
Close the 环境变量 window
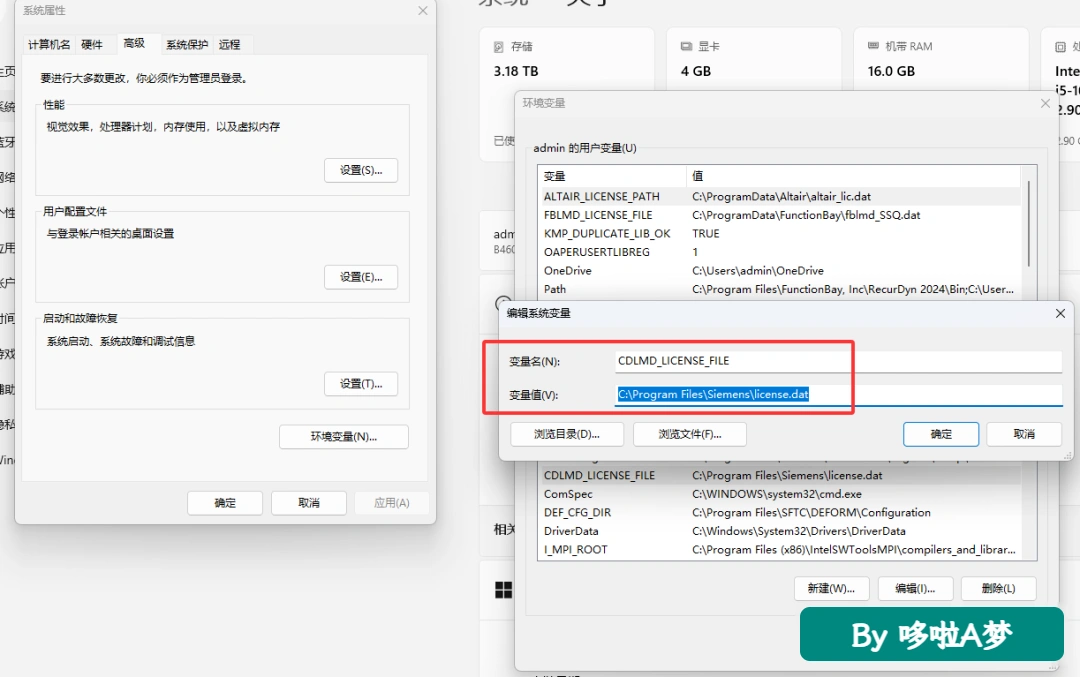click(x=1045, y=103)
